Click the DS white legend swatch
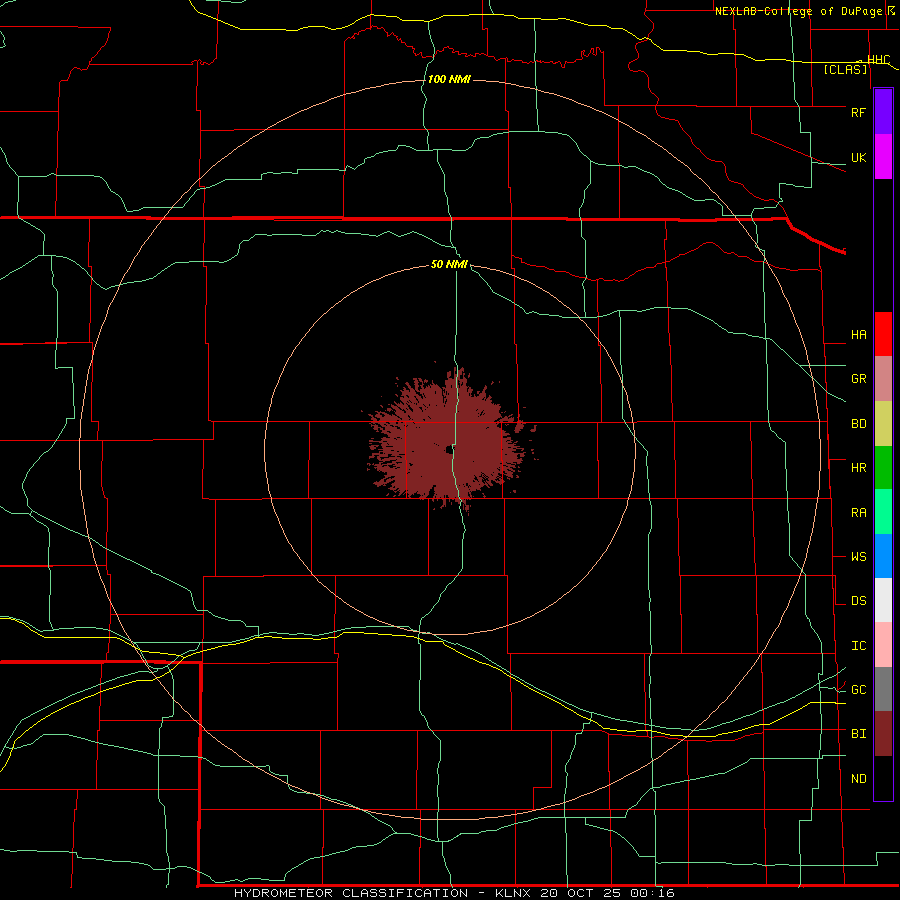The height and width of the screenshot is (900, 900). (883, 600)
